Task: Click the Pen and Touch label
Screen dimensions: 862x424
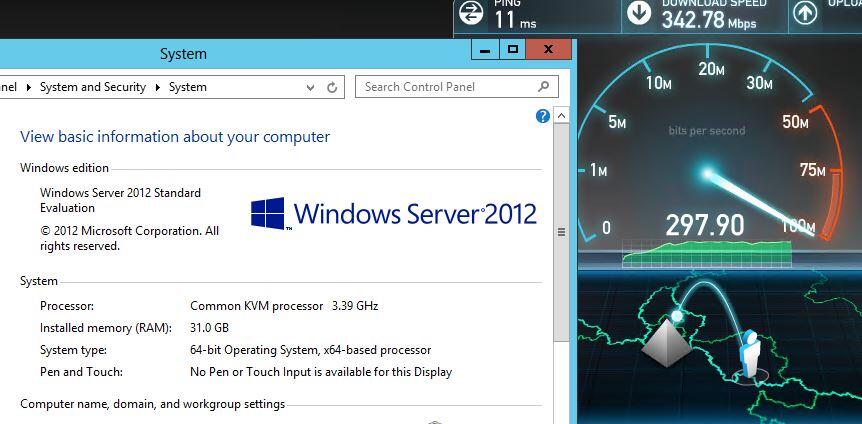Action: pos(81,372)
